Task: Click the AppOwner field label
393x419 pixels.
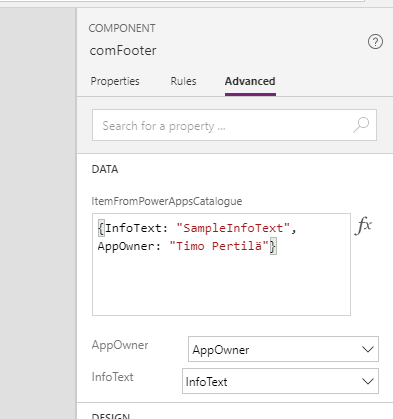Action: point(120,345)
